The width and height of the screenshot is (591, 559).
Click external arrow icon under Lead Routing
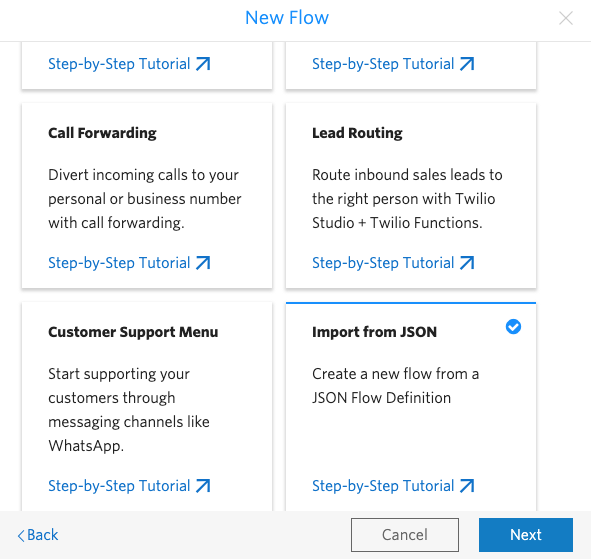(x=467, y=263)
